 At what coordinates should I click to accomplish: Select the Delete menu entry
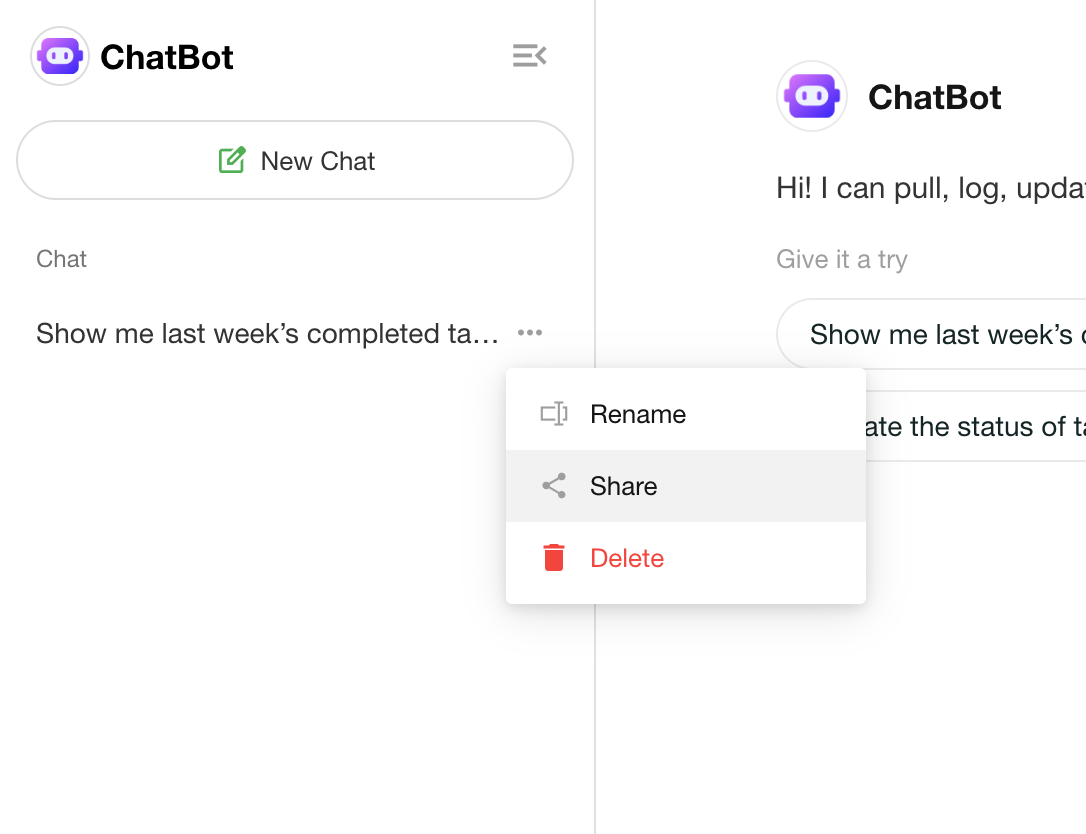[x=627, y=558]
